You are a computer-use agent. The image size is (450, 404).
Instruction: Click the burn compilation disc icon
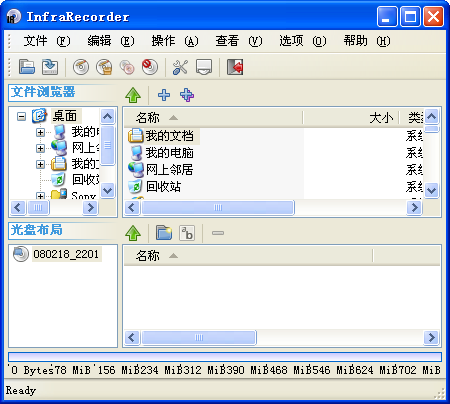[81, 67]
